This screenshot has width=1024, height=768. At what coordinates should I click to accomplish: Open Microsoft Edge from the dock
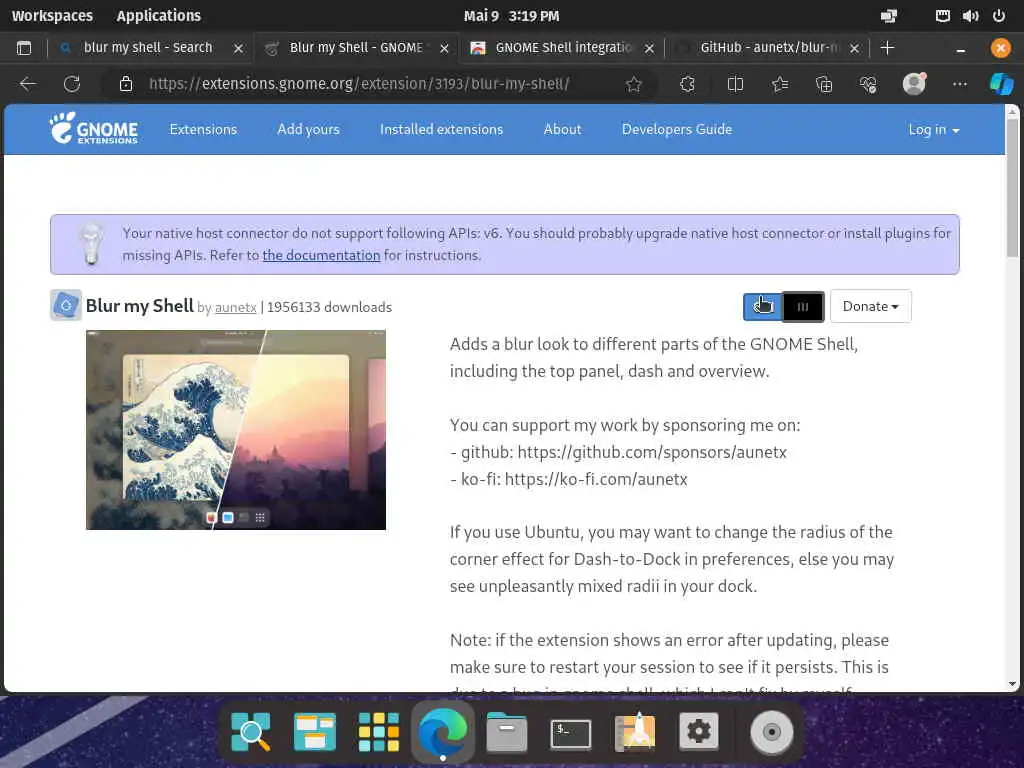click(443, 730)
